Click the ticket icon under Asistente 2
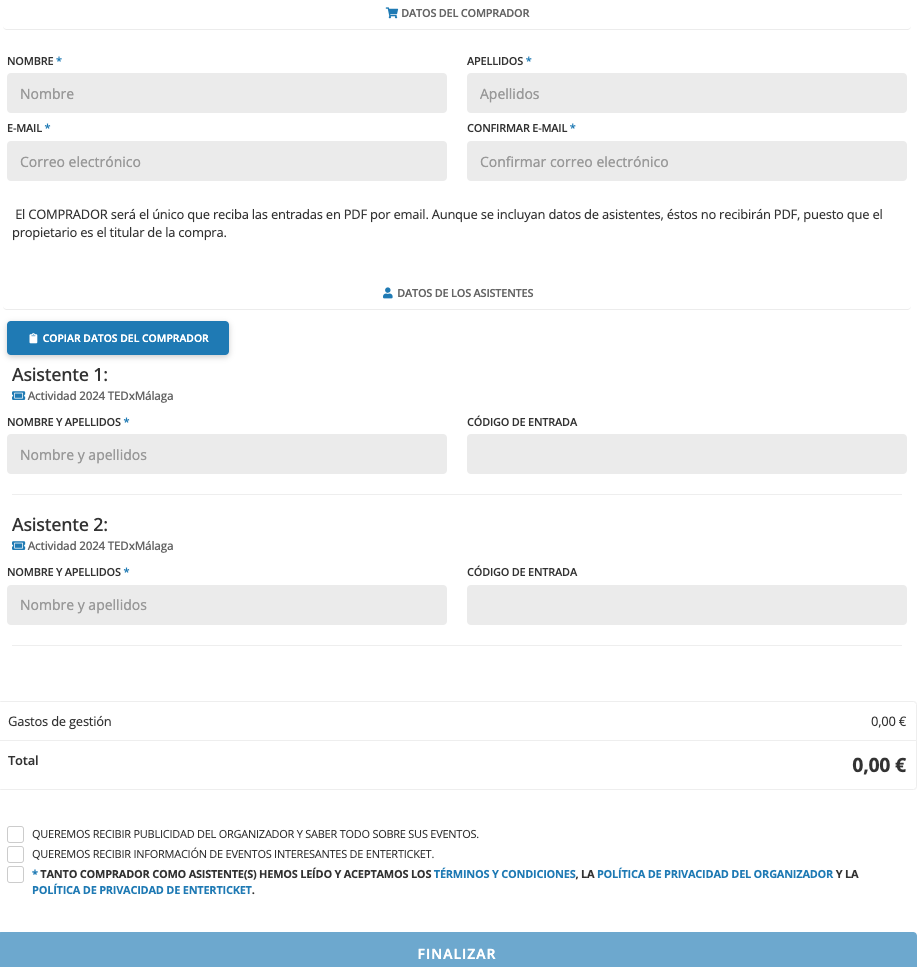919x967 pixels. (x=18, y=546)
